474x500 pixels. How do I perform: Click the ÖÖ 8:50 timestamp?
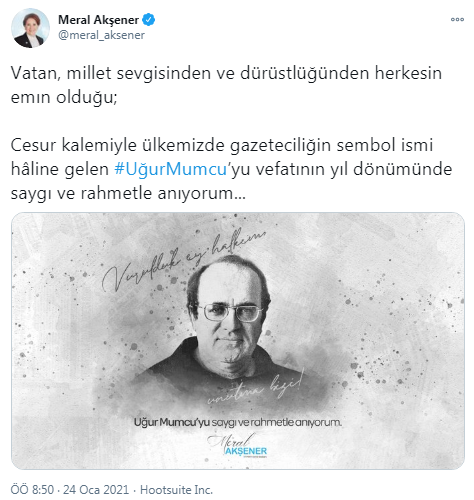(x=32, y=490)
